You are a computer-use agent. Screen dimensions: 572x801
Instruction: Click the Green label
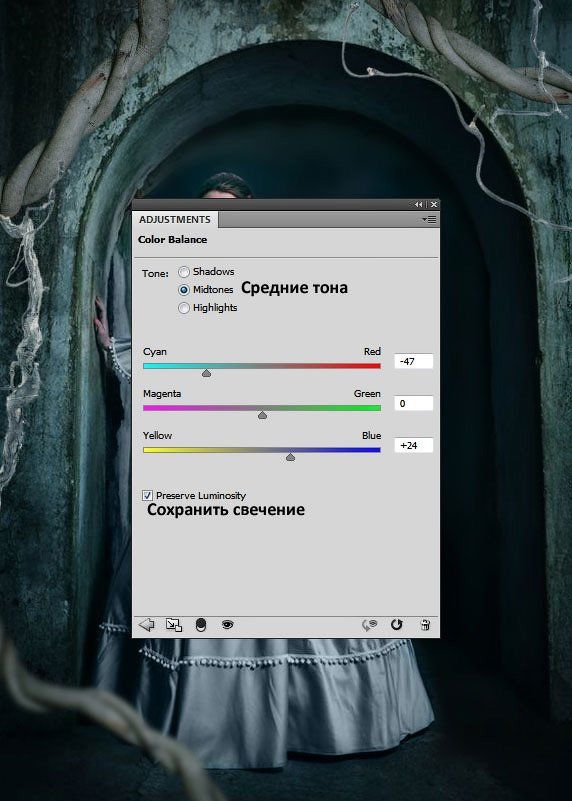[367, 393]
